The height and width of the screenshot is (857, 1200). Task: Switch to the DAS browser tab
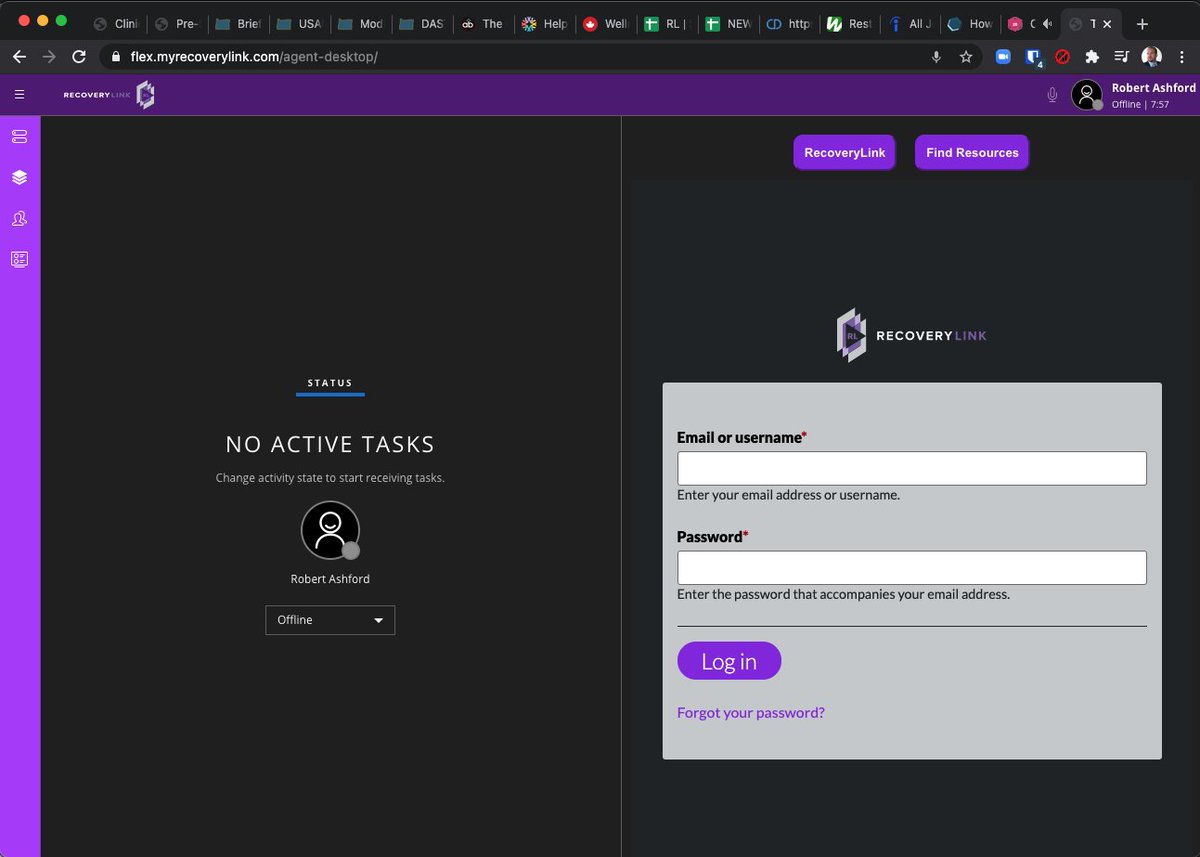pyautogui.click(x=422, y=24)
